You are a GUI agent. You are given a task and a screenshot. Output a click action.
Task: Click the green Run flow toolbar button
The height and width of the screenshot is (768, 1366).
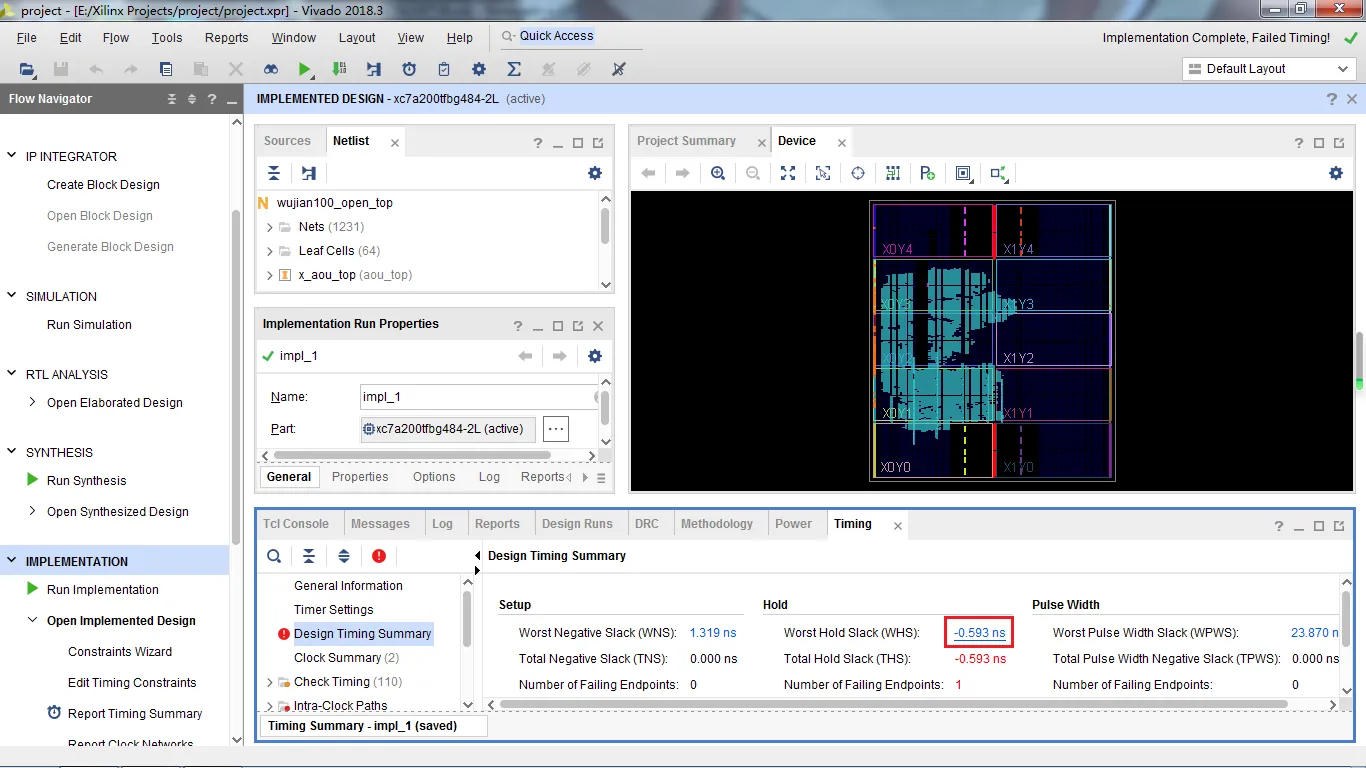304,69
